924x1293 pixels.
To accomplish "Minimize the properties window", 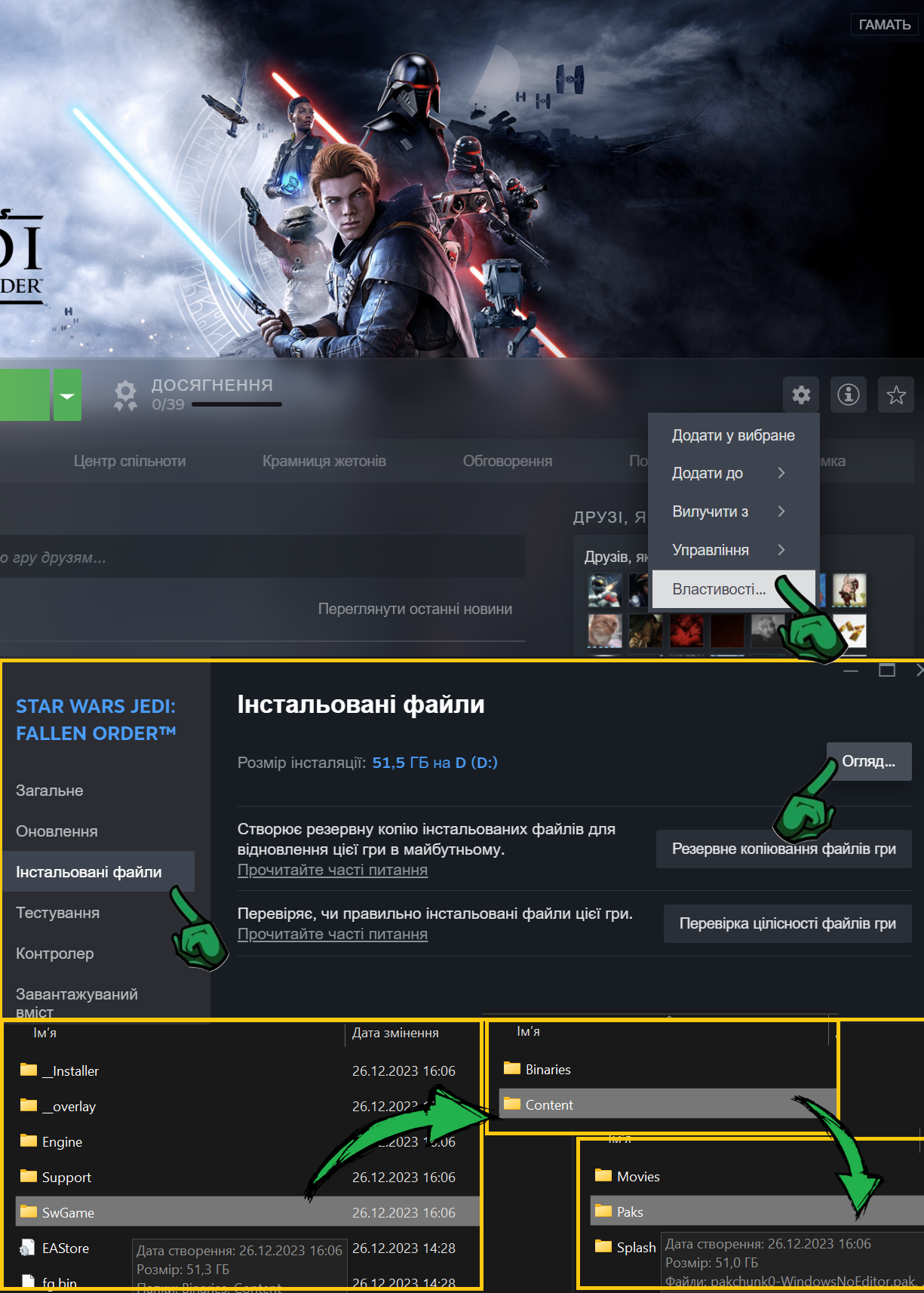I will tap(851, 671).
